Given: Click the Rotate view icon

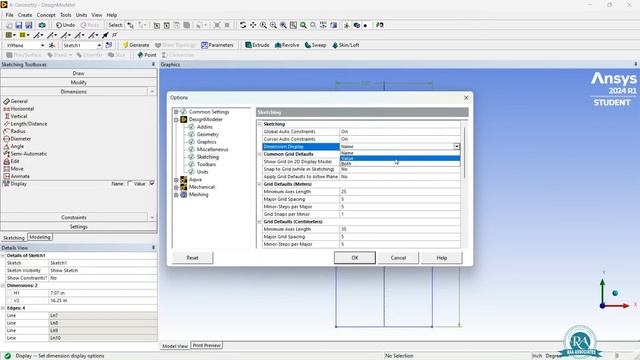Looking at the screenshot, I should pyautogui.click(x=243, y=25).
